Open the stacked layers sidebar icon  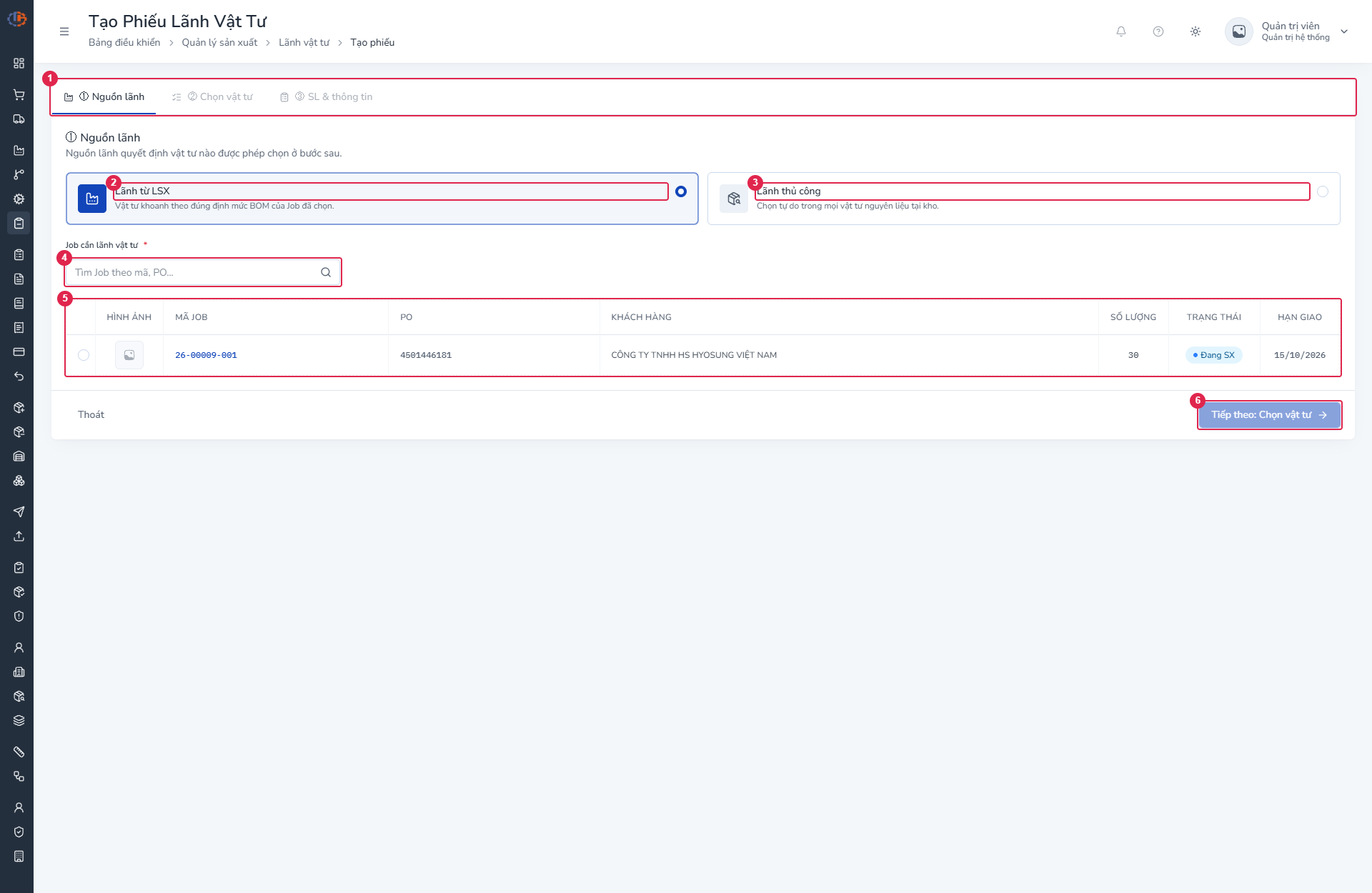[19, 721]
